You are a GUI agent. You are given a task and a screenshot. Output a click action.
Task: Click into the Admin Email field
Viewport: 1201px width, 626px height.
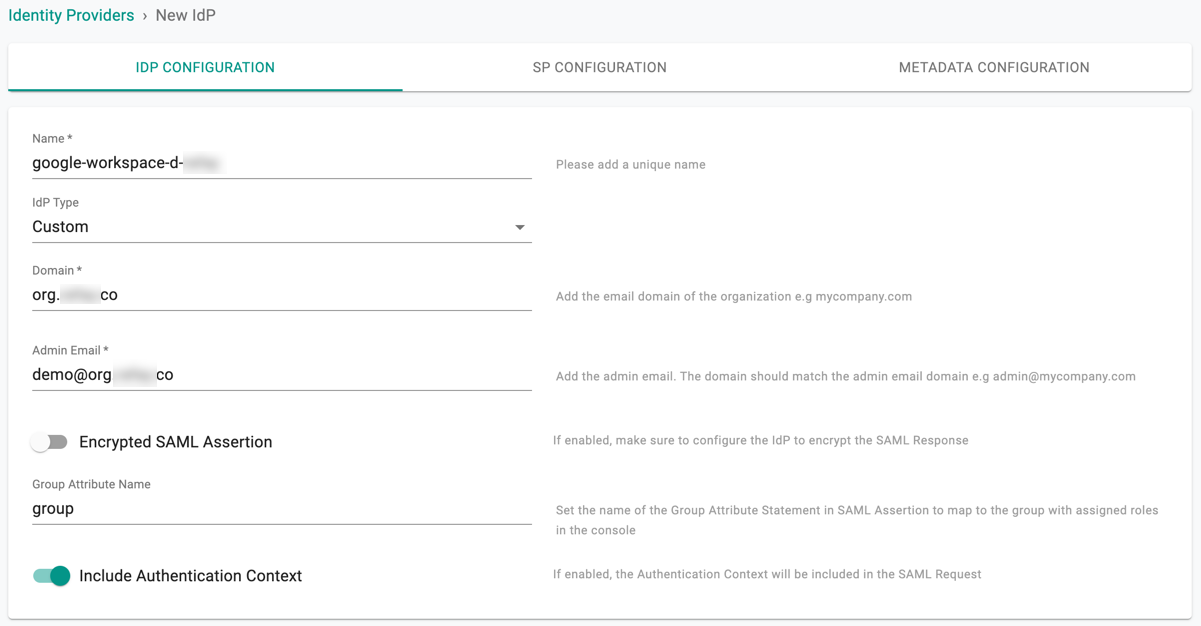tap(281, 375)
